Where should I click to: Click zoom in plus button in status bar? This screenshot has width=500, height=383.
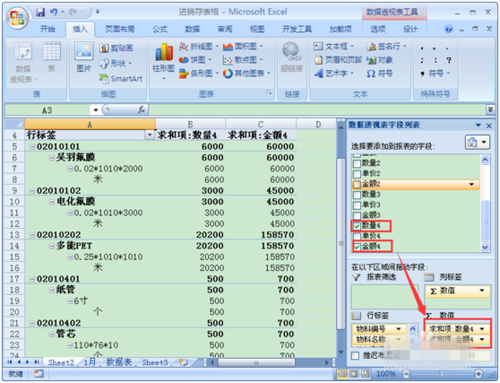478,374
